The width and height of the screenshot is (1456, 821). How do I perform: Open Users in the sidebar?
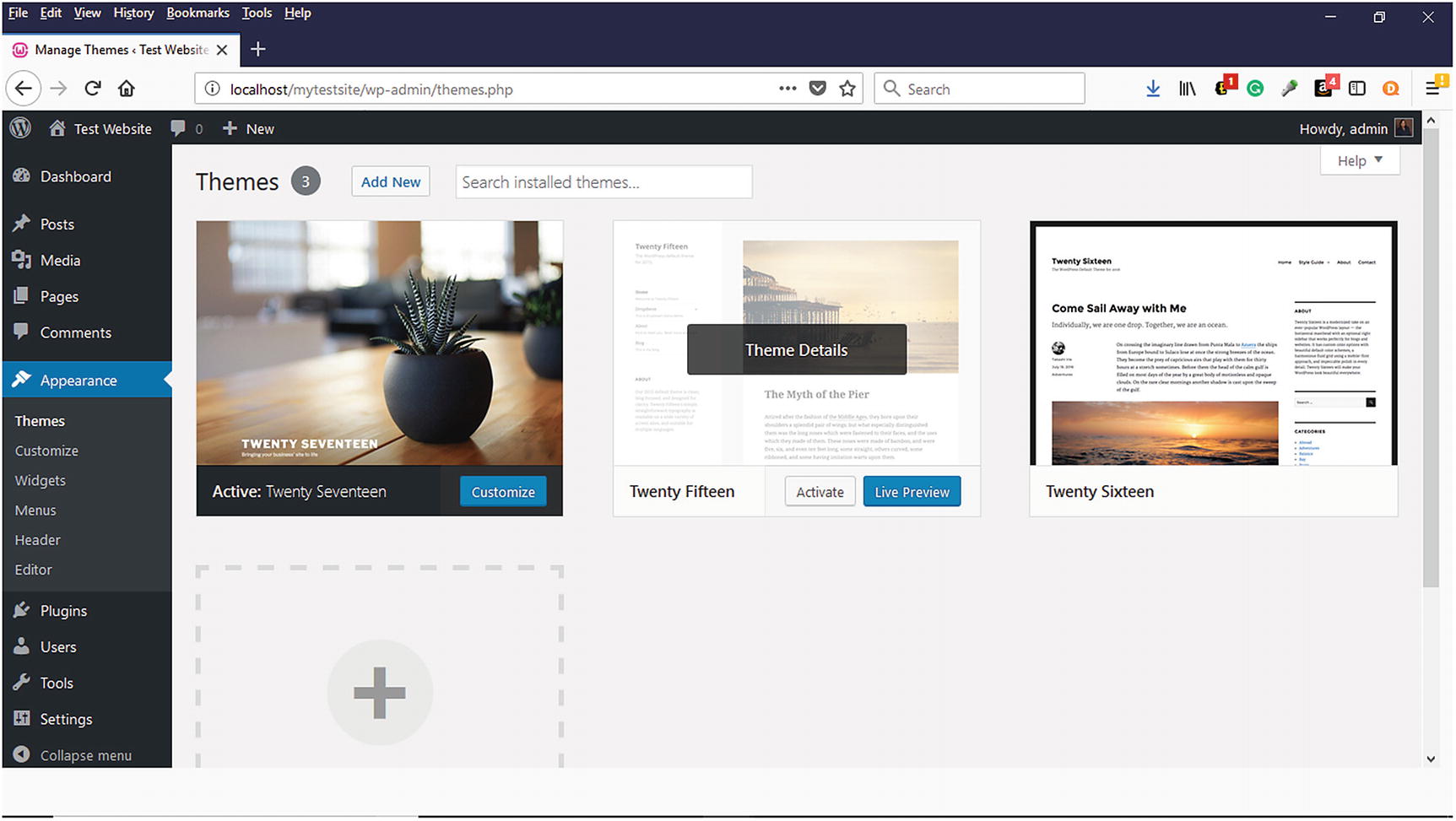86,647
